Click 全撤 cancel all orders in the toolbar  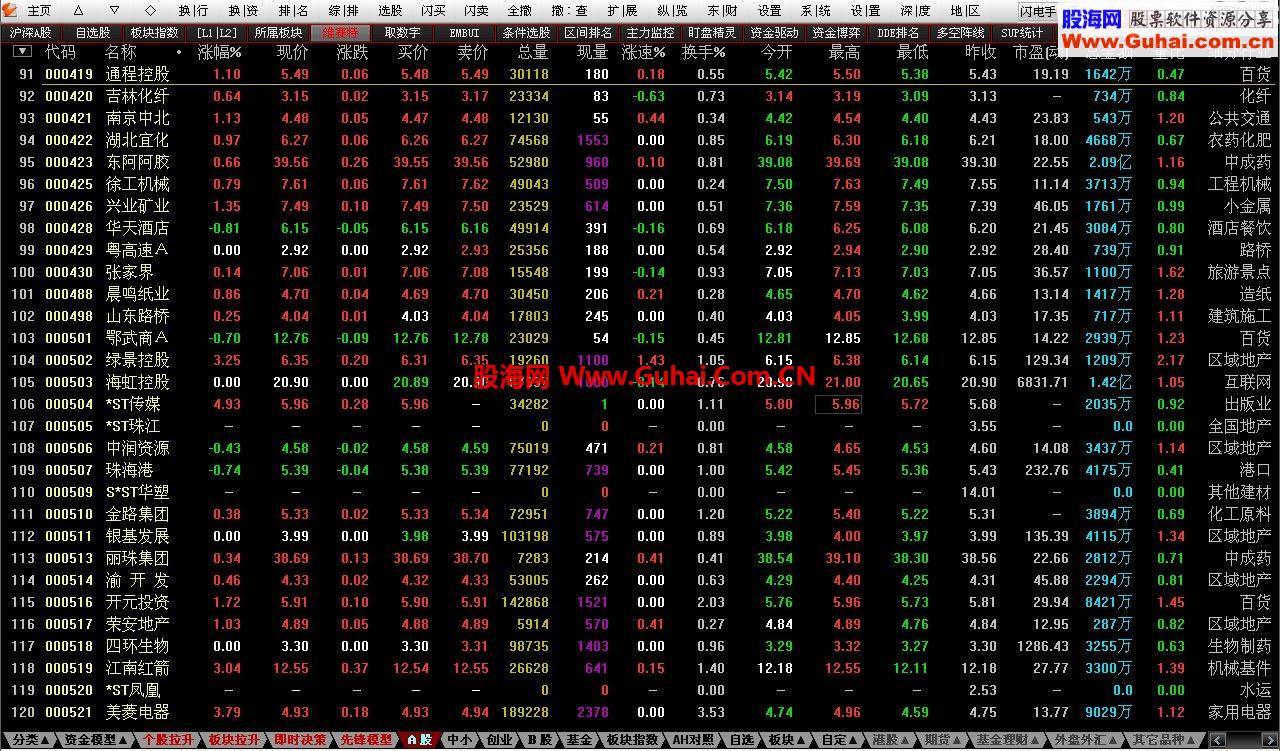519,10
